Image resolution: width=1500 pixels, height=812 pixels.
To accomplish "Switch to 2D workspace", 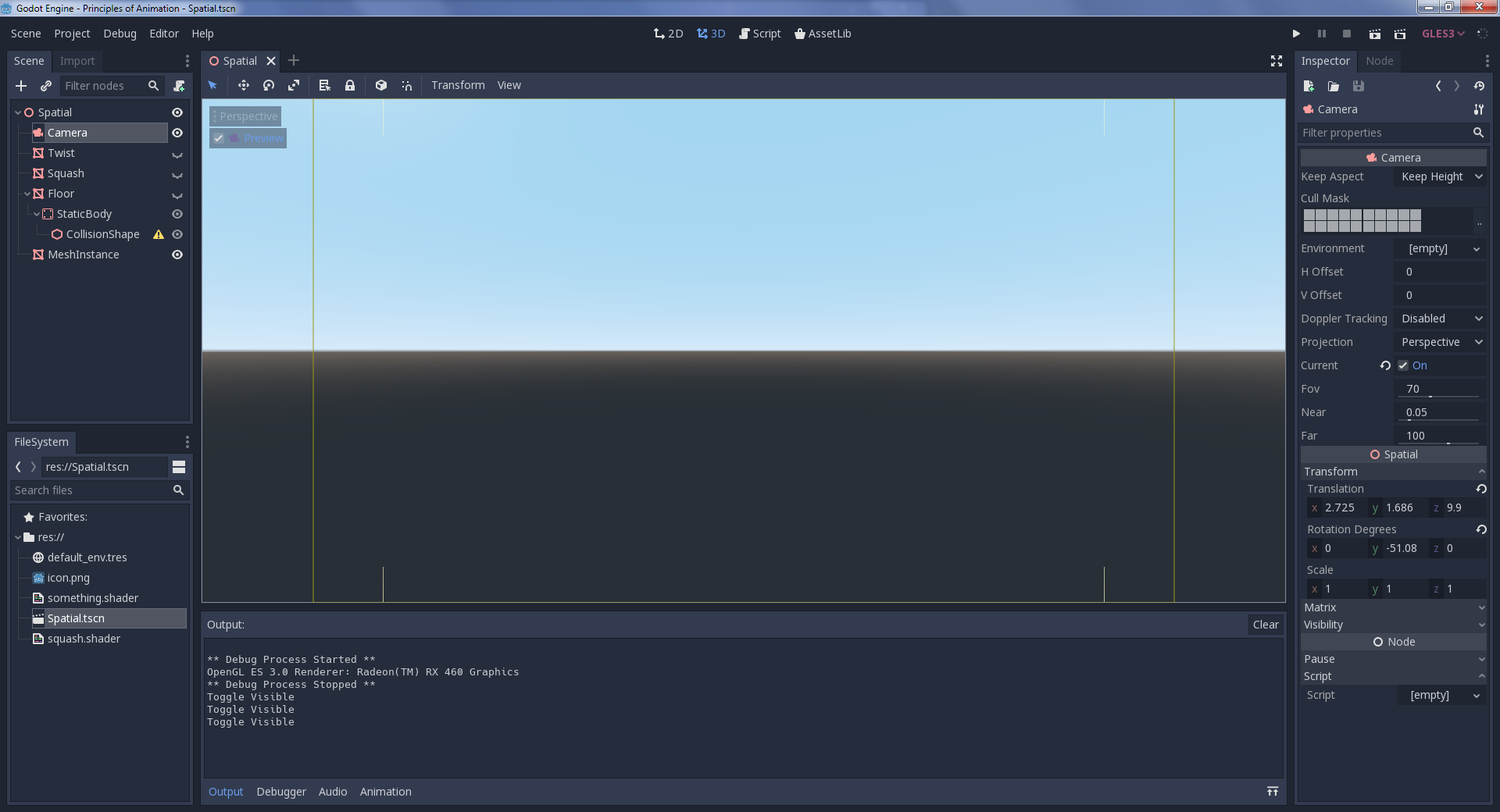I will pos(668,34).
